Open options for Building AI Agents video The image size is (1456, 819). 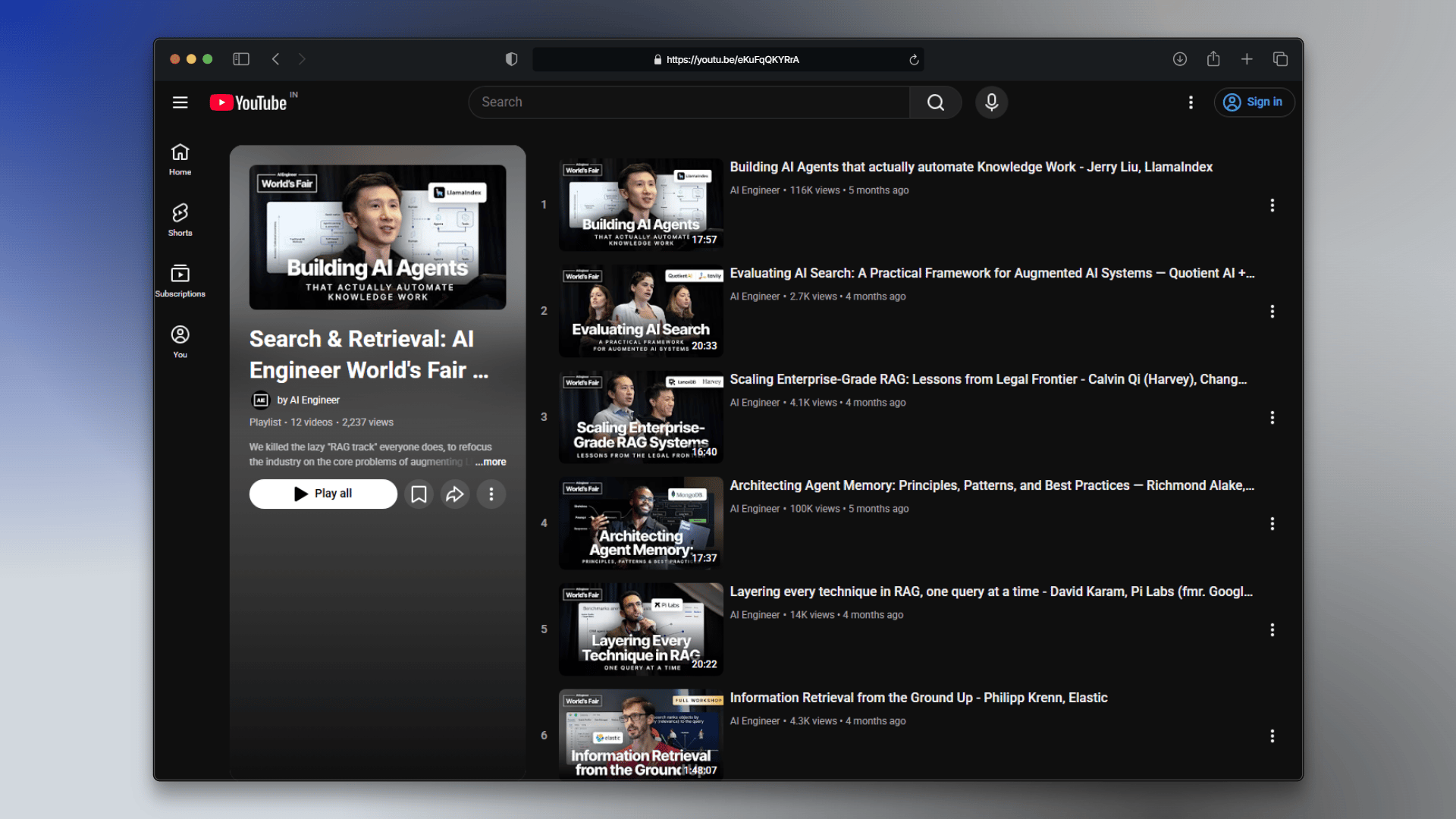(1272, 206)
